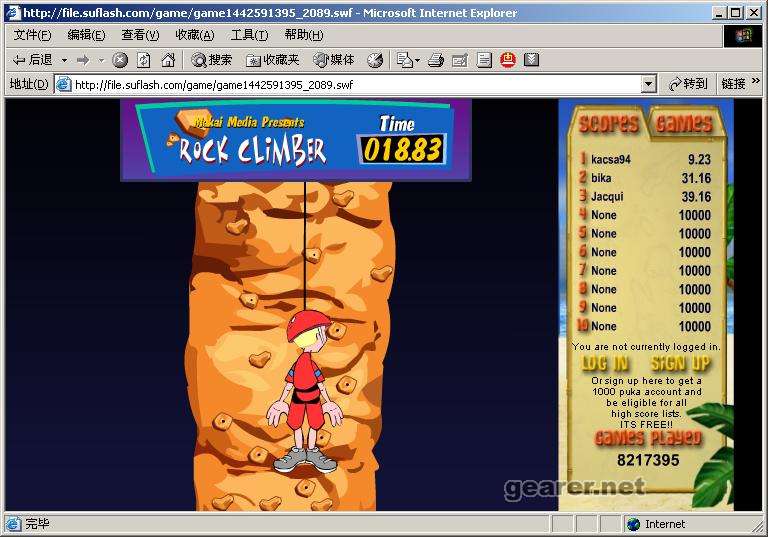Click the climber character in red
The width and height of the screenshot is (768, 537).
(x=305, y=391)
